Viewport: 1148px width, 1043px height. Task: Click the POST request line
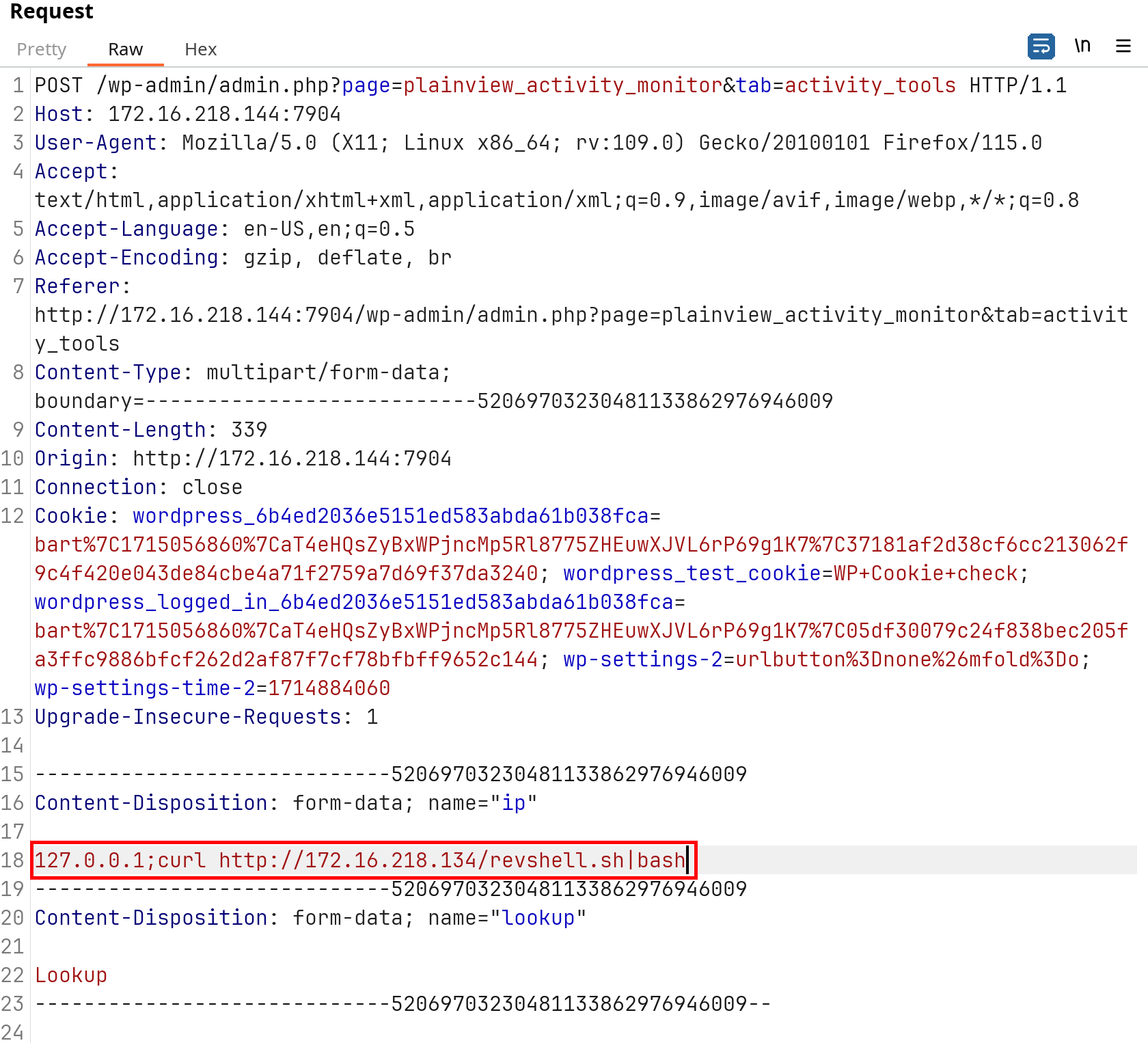551,85
